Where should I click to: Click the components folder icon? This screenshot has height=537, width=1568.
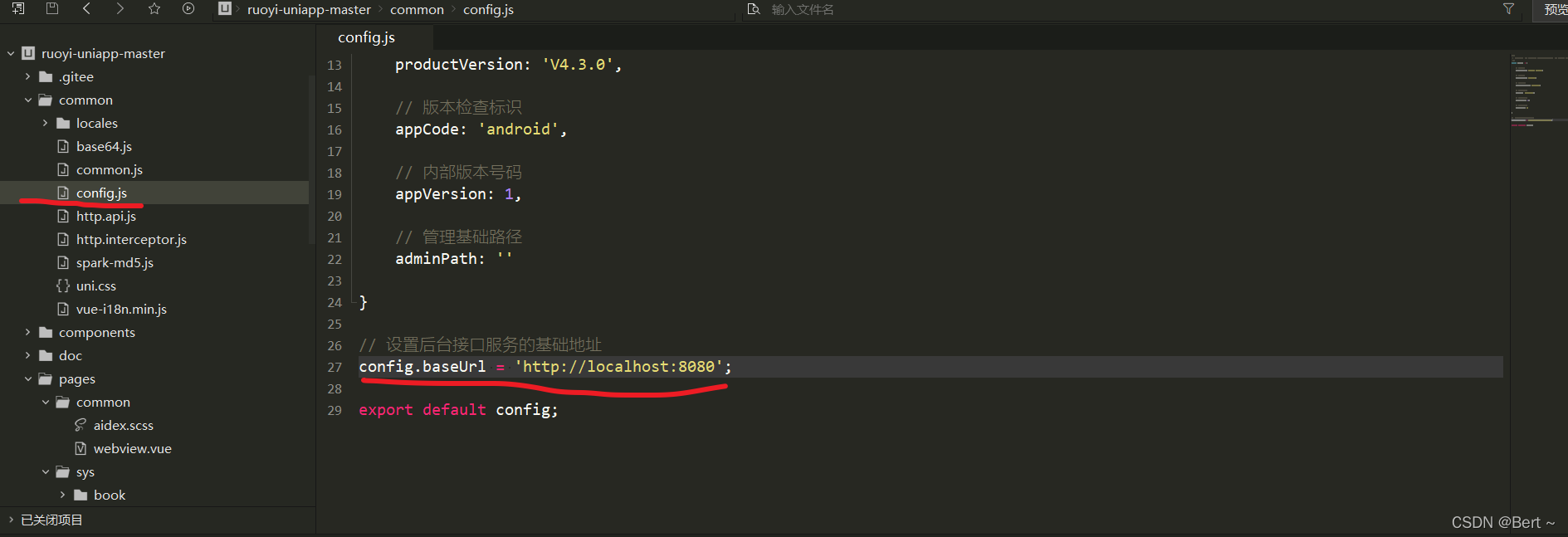coord(46,332)
